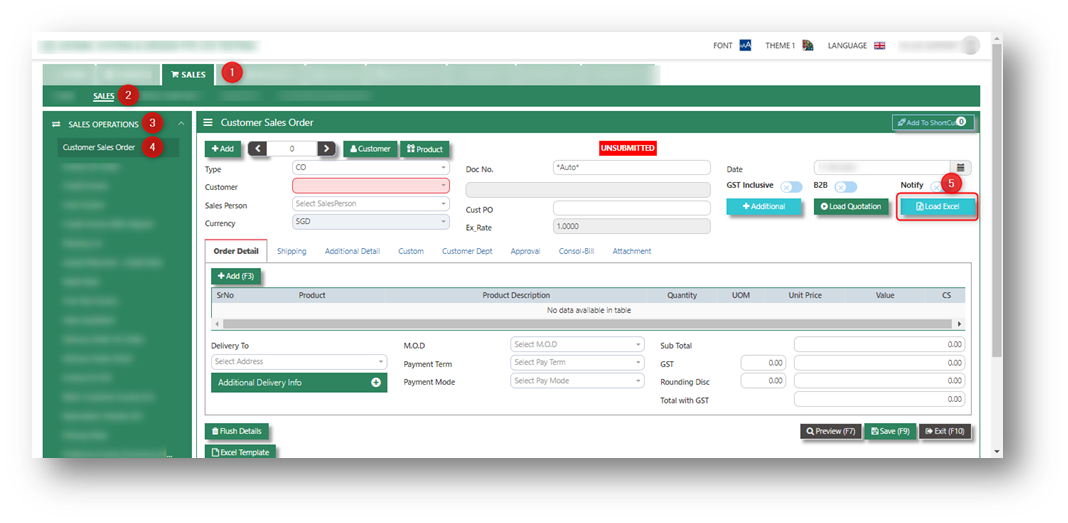Switch to the Custom tab

(x=411, y=251)
